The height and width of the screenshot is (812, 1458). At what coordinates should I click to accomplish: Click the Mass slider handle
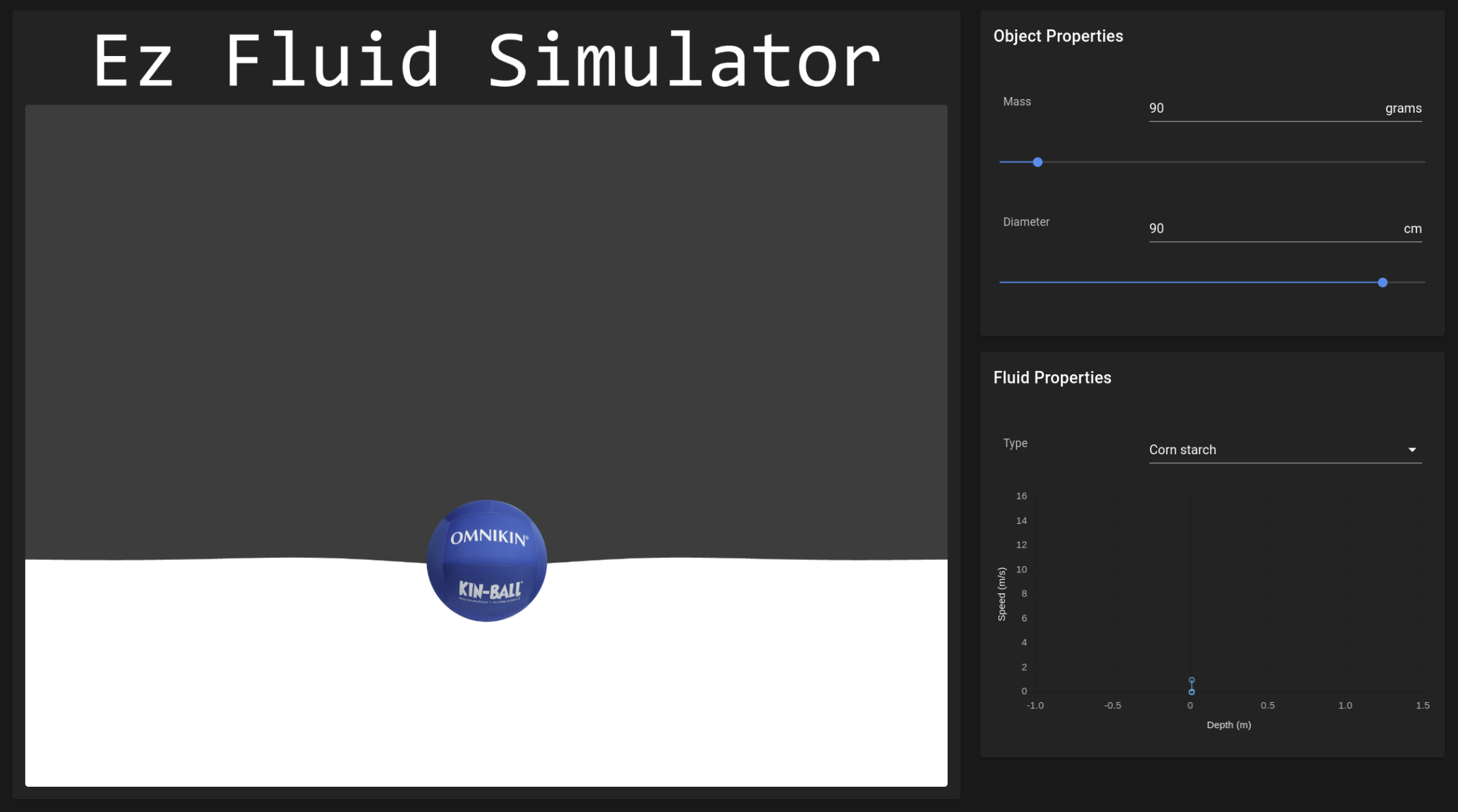(x=1038, y=163)
